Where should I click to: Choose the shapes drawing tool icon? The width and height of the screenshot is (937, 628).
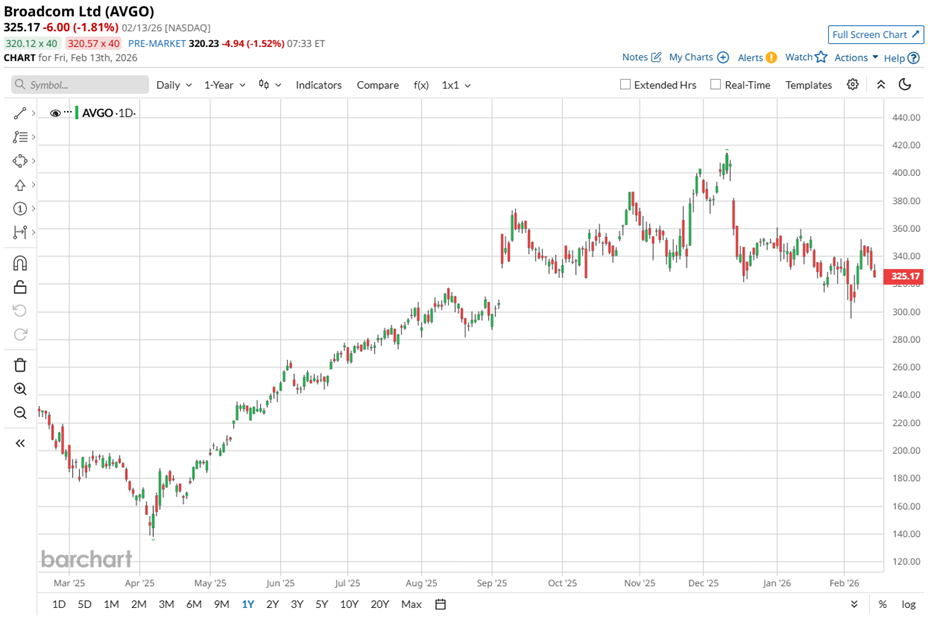(x=20, y=161)
